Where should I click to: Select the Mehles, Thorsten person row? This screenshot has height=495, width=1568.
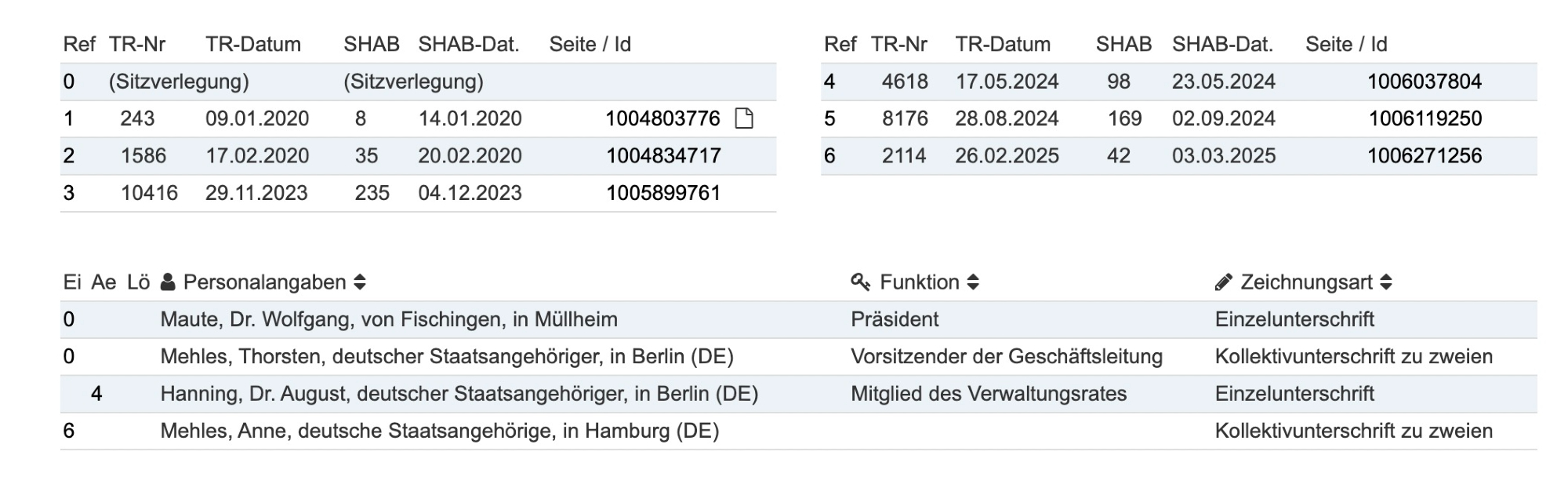(447, 357)
